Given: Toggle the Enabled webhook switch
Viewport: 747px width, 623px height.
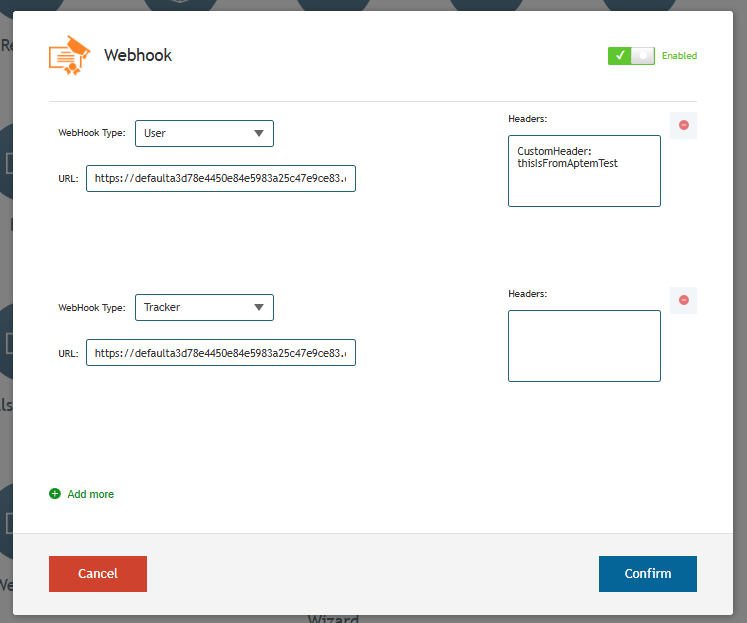Looking at the screenshot, I should pyautogui.click(x=631, y=56).
